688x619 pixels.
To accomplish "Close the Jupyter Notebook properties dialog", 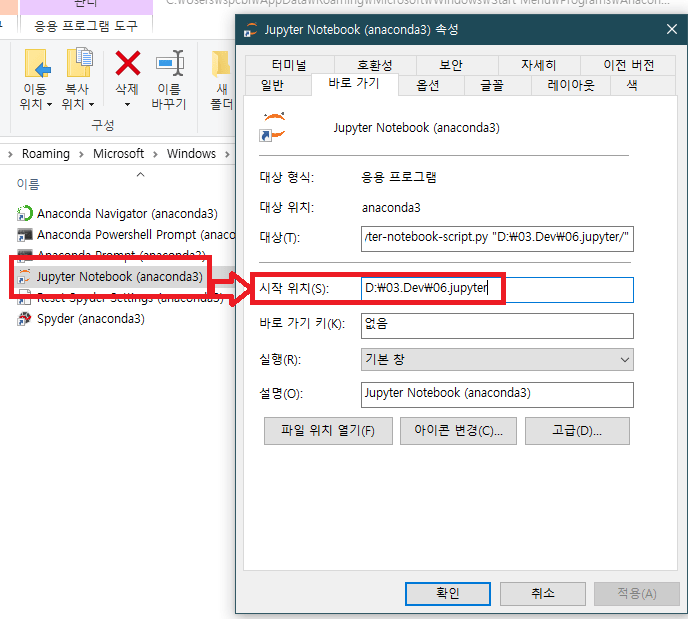I will tap(672, 29).
